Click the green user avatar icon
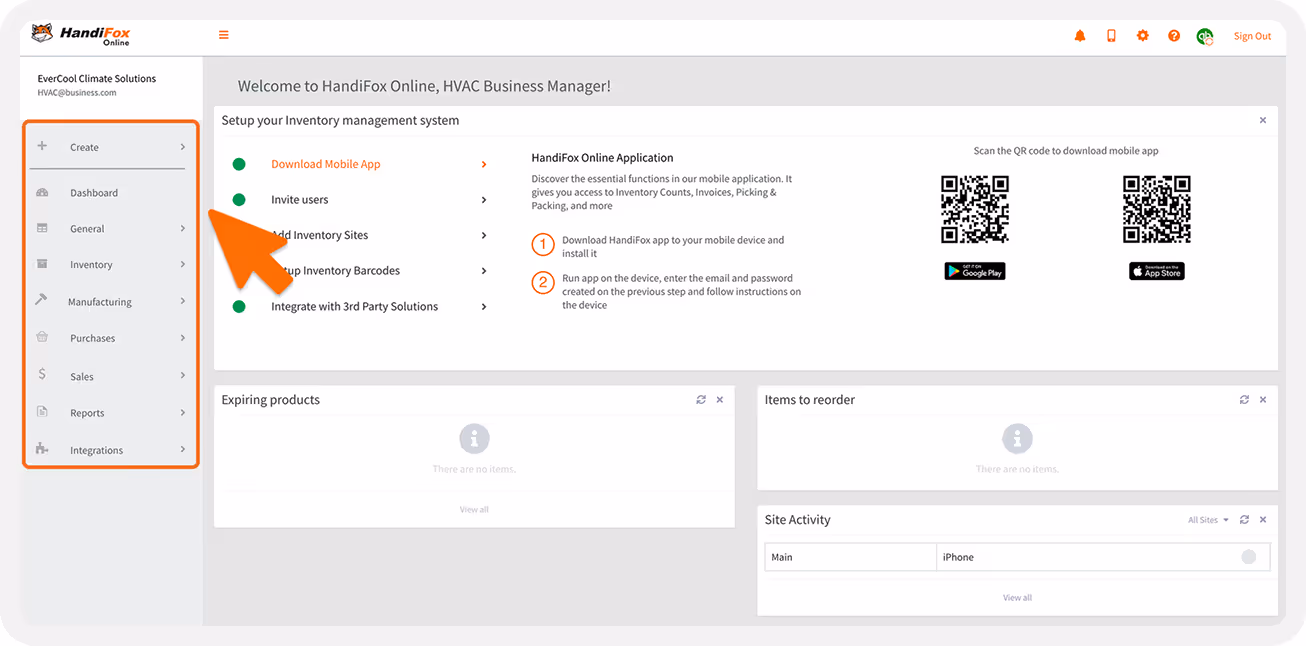 (x=1205, y=37)
